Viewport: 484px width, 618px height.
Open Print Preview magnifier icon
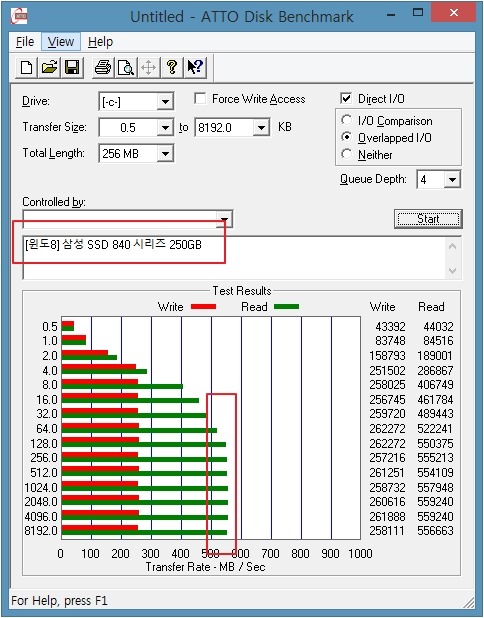[126, 67]
